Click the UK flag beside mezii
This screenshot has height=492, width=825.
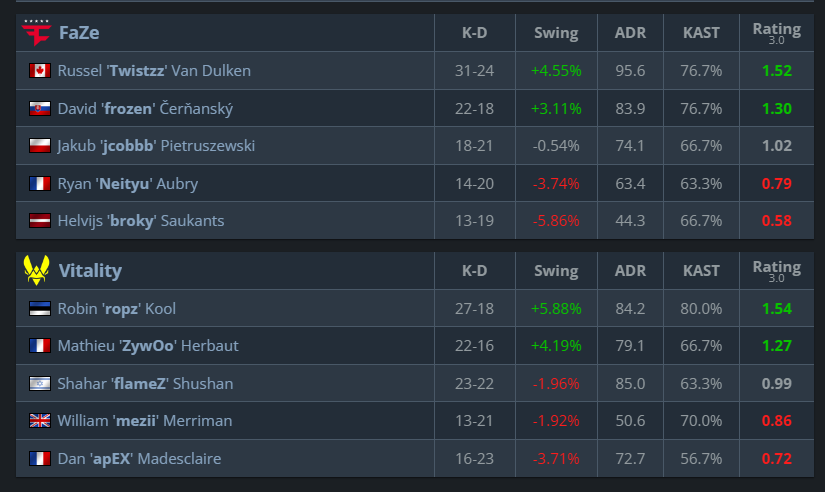[40, 420]
